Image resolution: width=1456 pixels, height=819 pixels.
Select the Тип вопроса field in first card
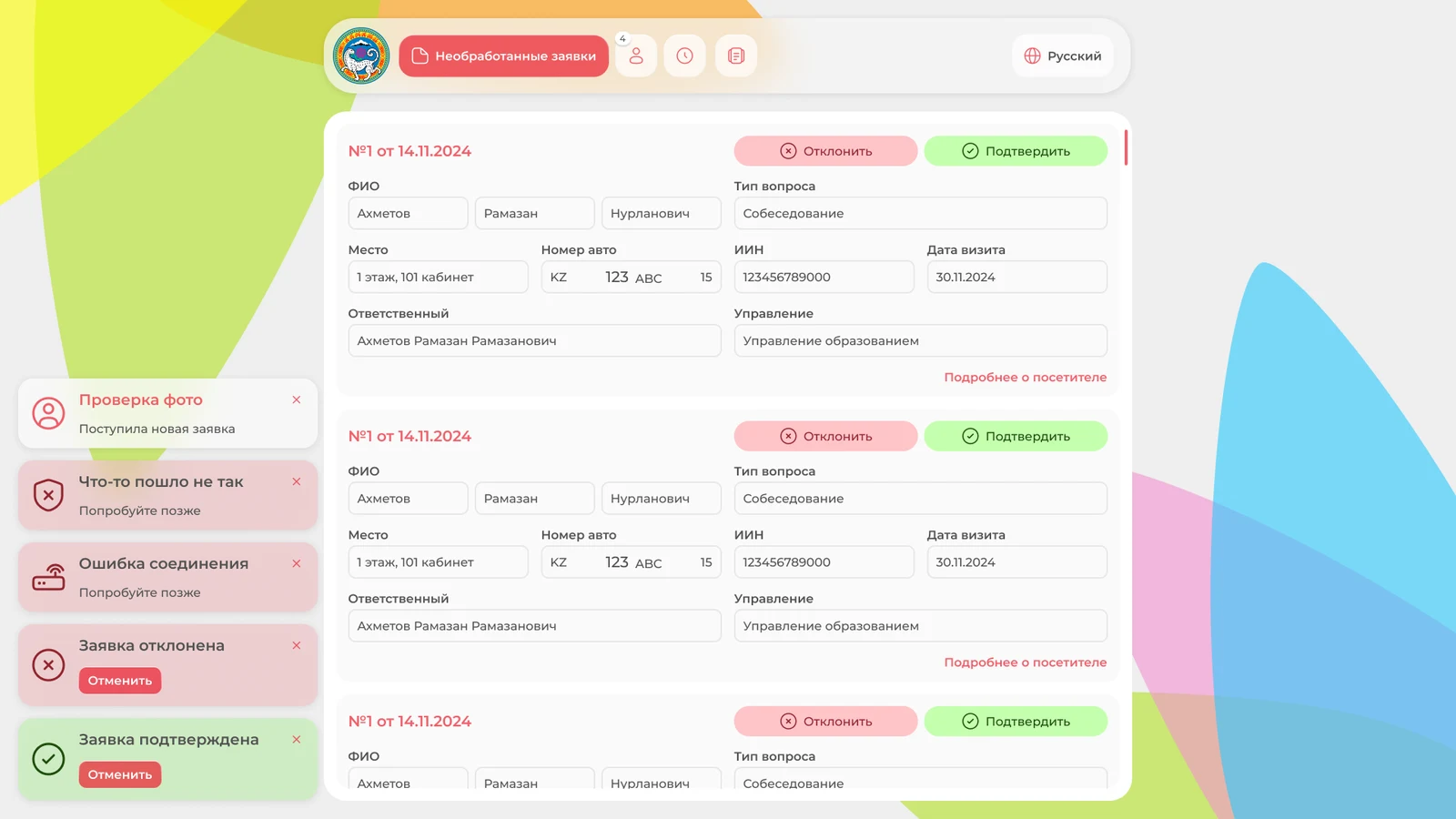point(921,213)
